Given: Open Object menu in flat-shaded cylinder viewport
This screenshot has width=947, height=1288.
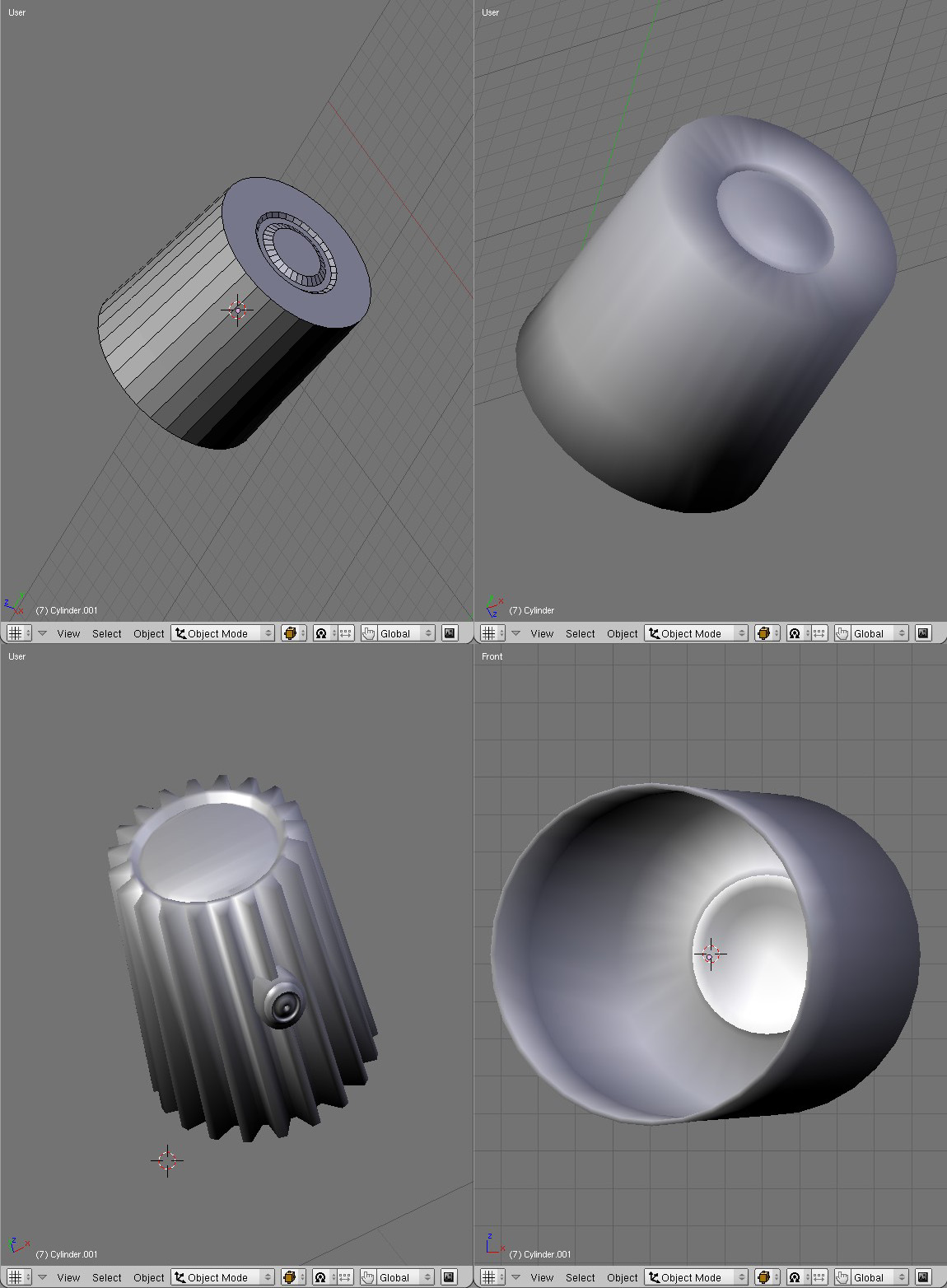Looking at the screenshot, I should pyautogui.click(x=149, y=633).
